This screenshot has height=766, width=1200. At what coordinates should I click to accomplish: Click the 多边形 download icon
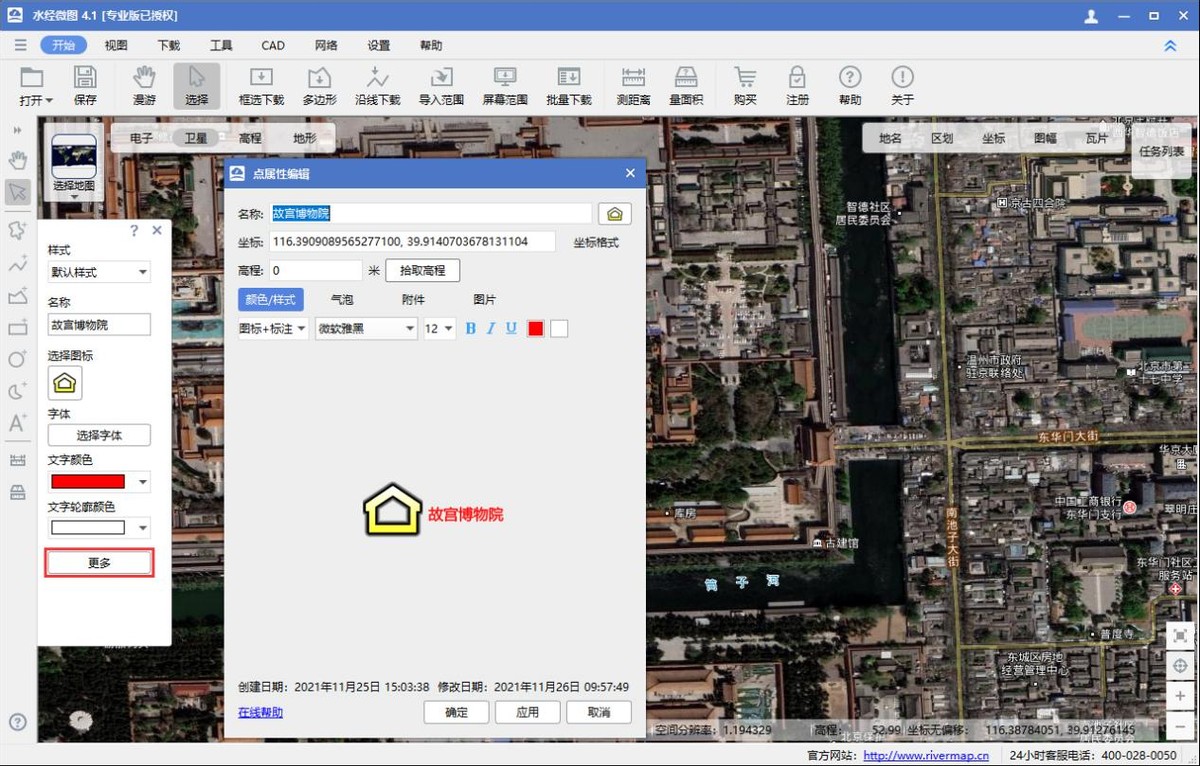pyautogui.click(x=319, y=77)
